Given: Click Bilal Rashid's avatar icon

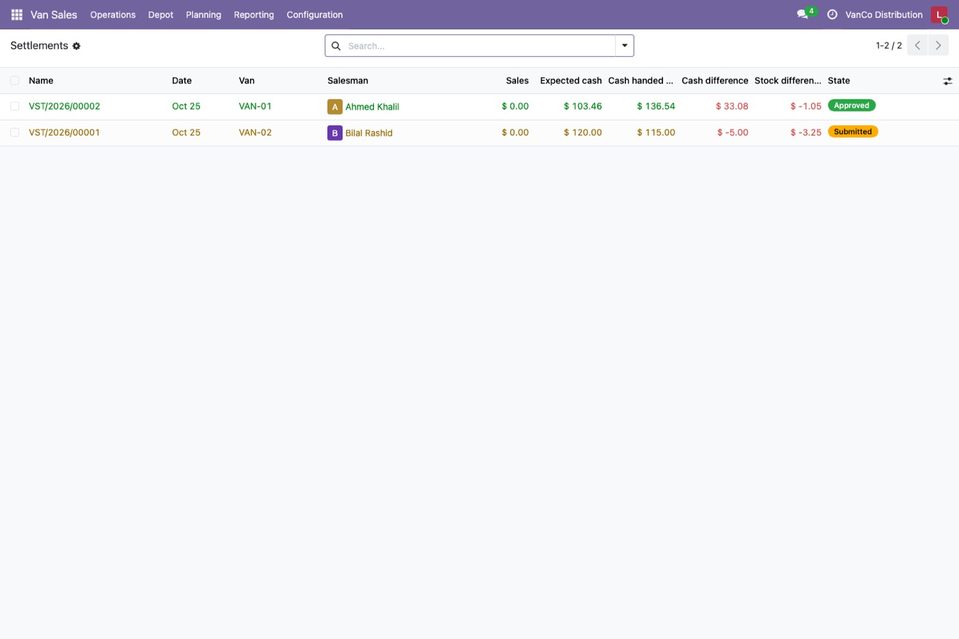Looking at the screenshot, I should (x=335, y=133).
